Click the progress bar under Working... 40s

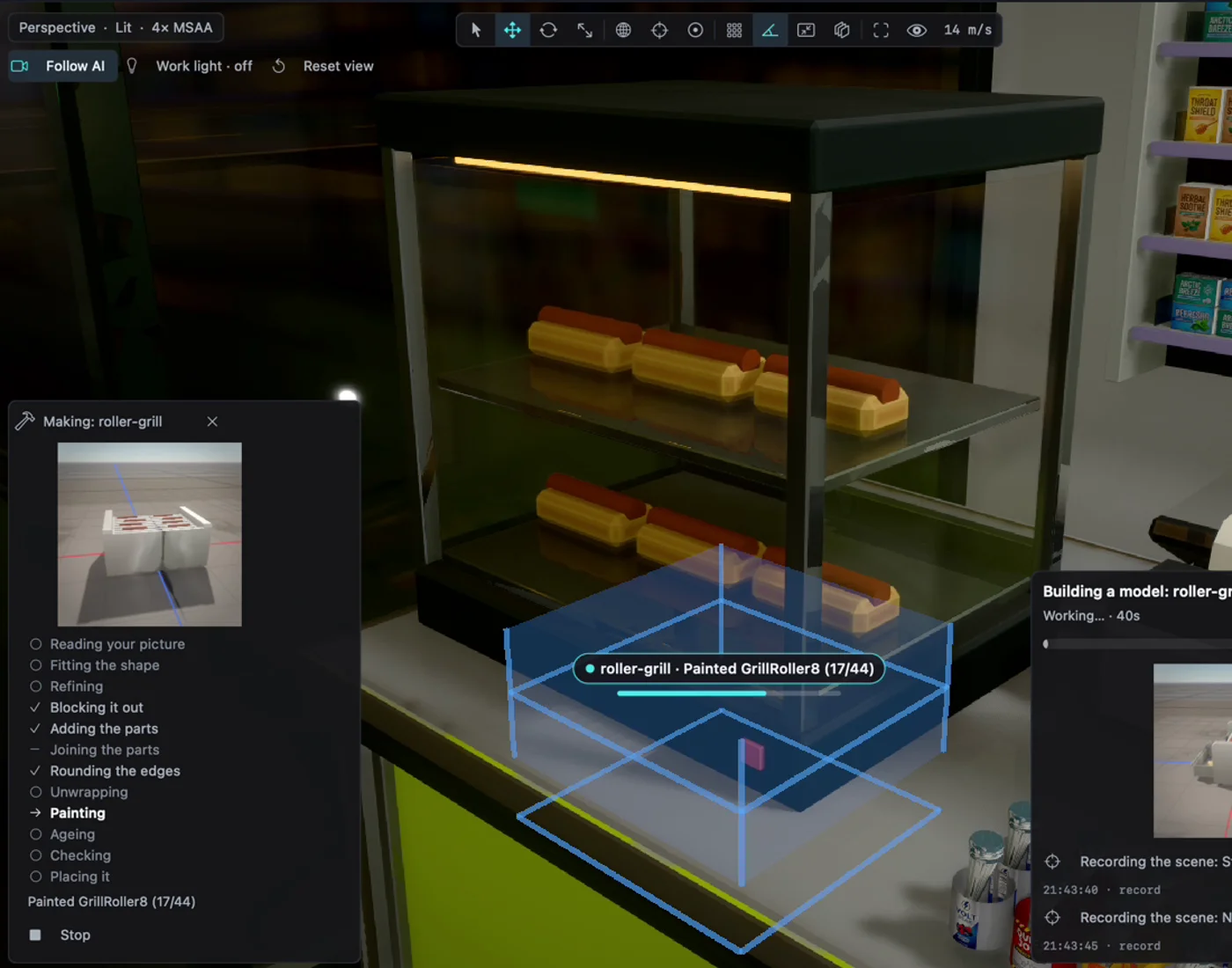pos(1137,644)
